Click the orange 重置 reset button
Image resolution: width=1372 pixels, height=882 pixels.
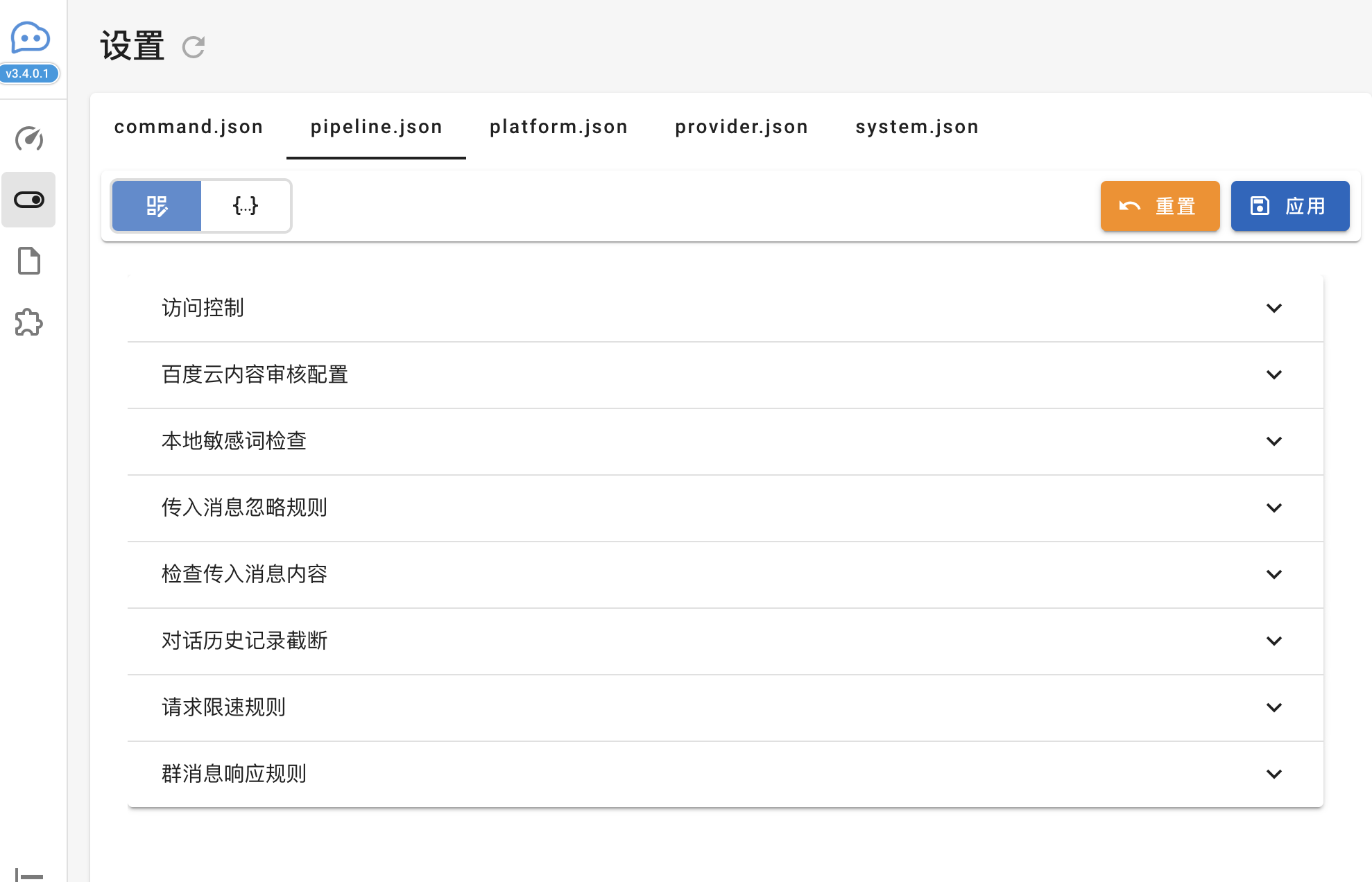coord(1160,206)
